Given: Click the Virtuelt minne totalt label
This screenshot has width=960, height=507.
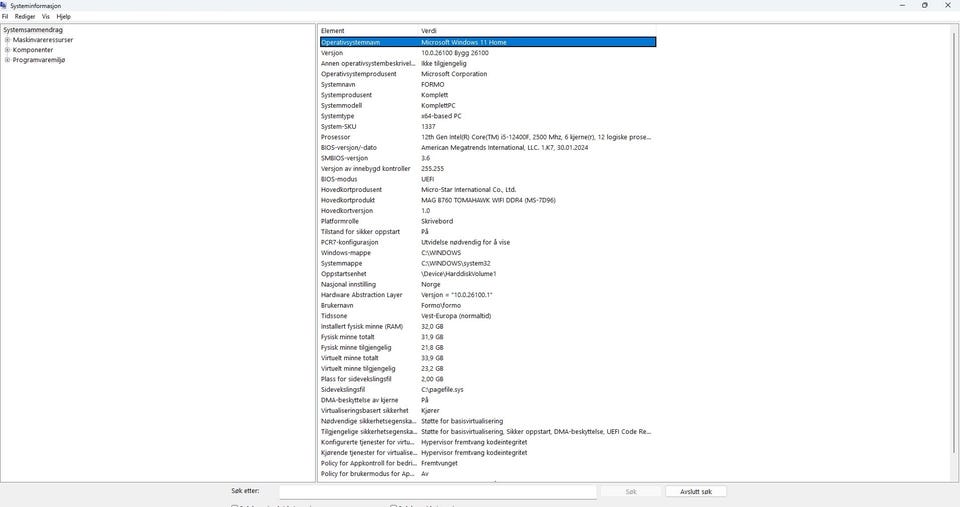Looking at the screenshot, I should tap(350, 358).
